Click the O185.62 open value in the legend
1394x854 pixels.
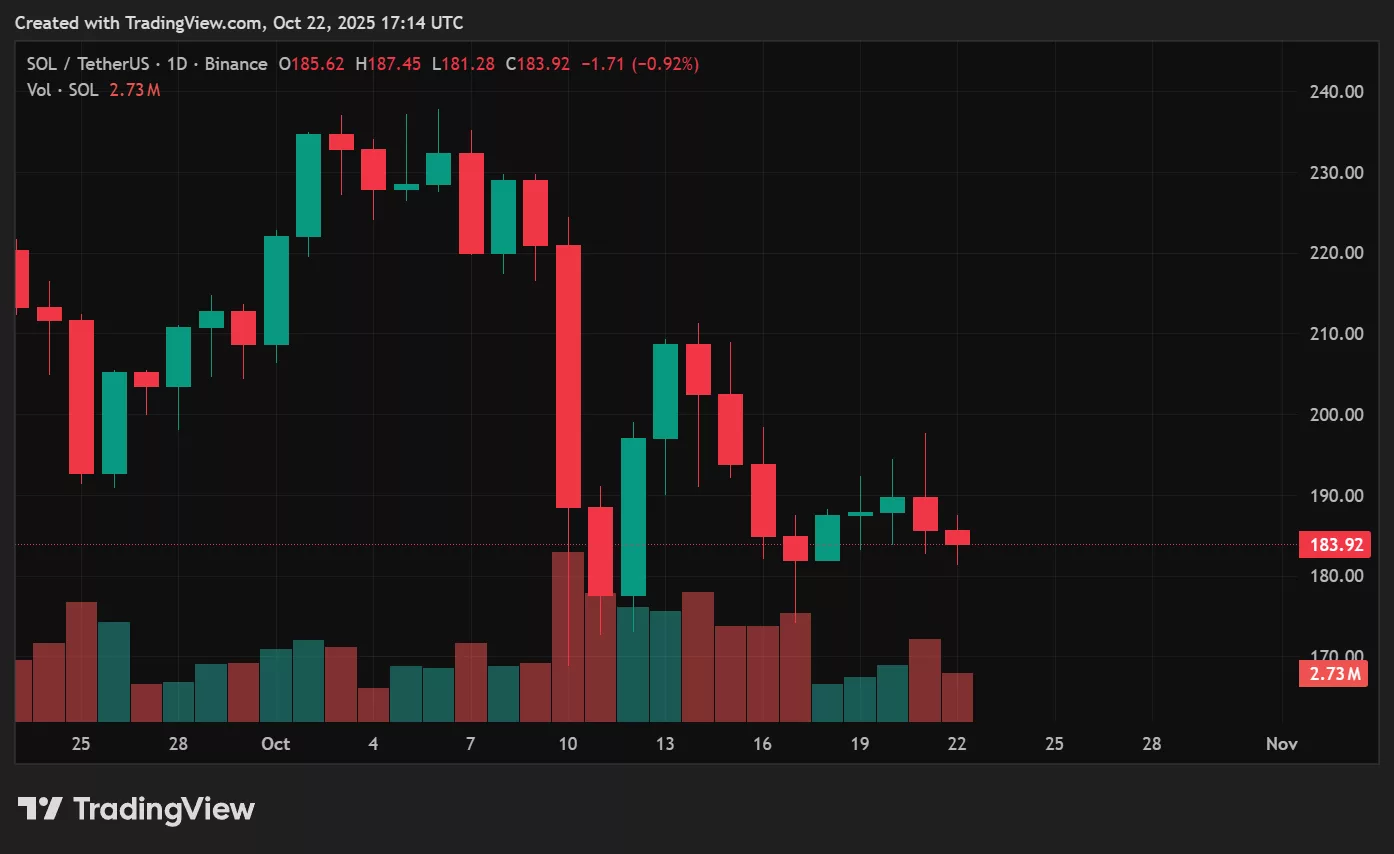pos(312,63)
